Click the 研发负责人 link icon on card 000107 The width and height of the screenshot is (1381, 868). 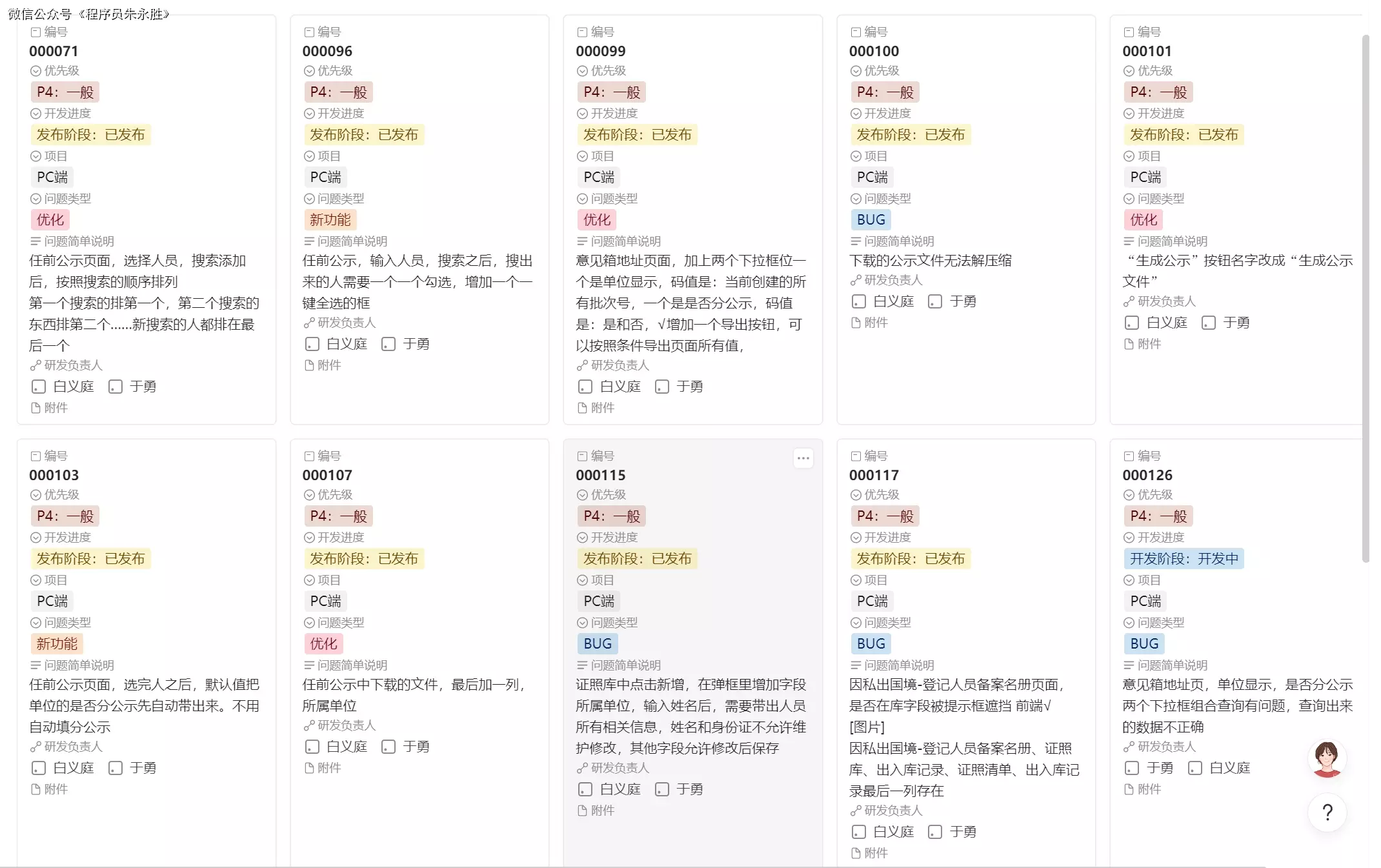click(309, 725)
